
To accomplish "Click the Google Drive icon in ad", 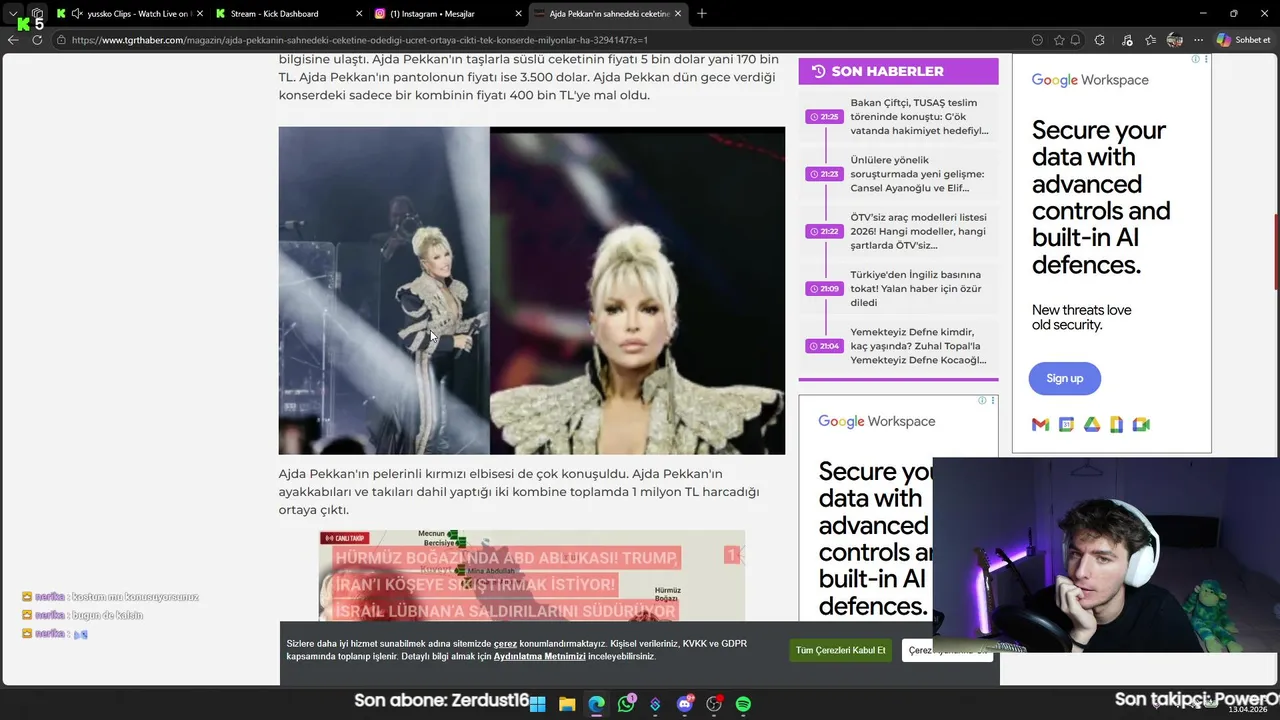I will [x=1091, y=425].
